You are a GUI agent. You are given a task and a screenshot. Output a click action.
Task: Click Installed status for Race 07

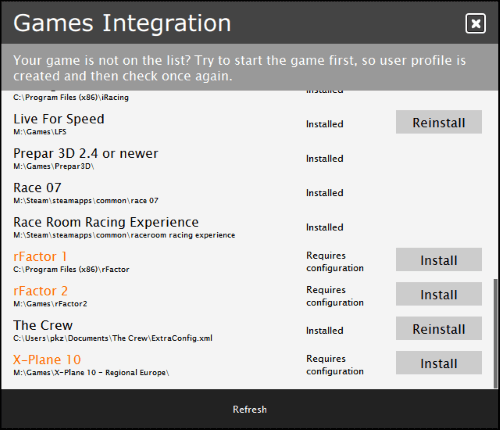point(325,193)
